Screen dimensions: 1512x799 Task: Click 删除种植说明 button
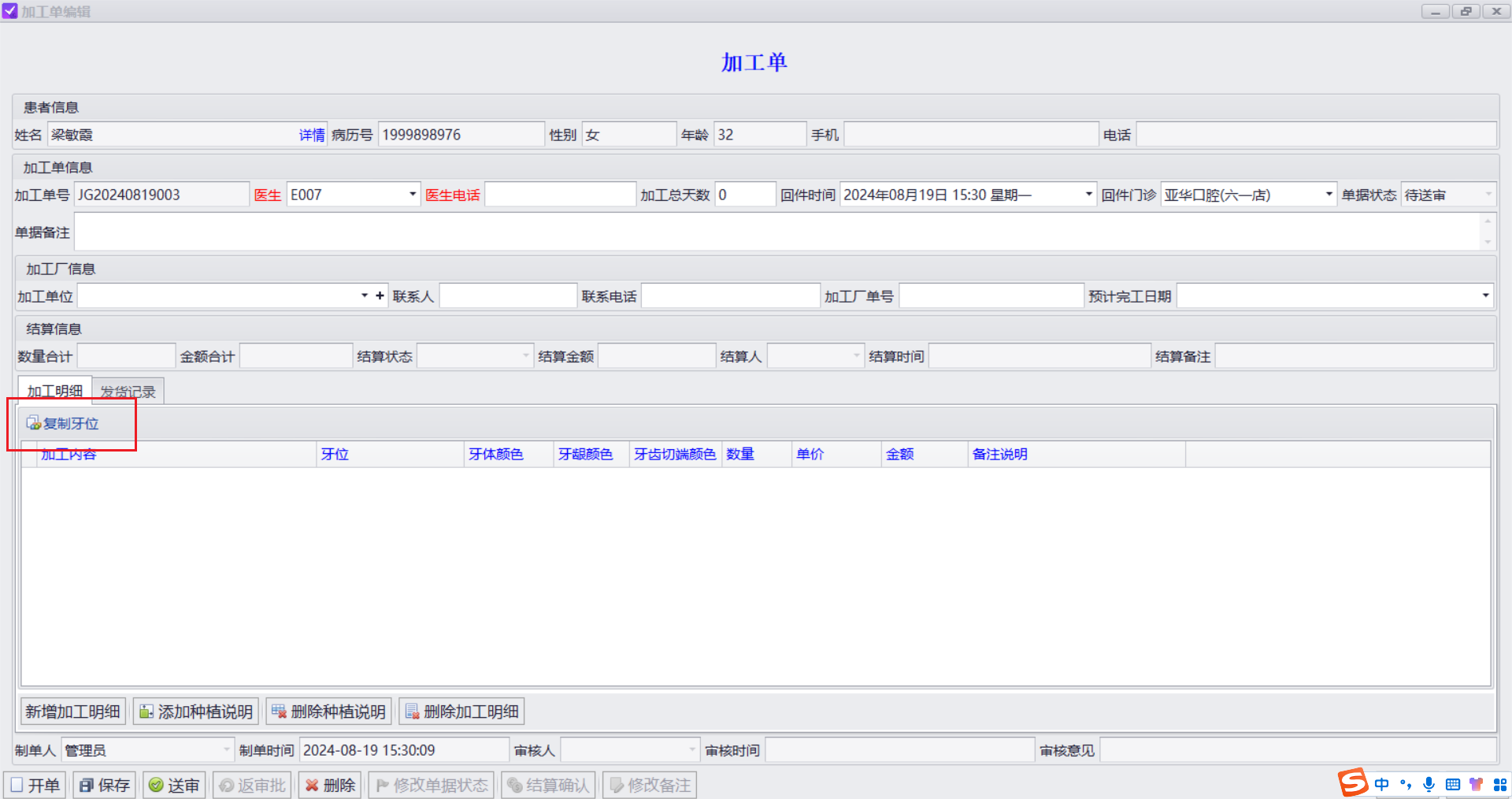[329, 712]
